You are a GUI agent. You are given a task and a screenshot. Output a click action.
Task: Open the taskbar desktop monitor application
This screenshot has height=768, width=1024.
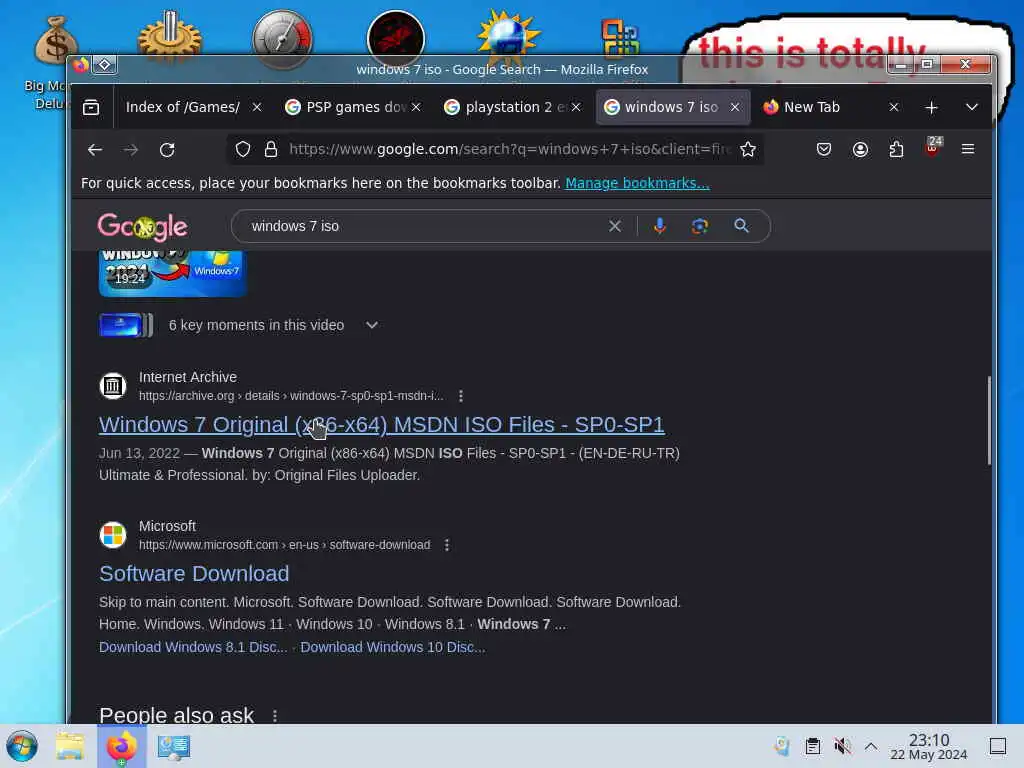[x=174, y=746]
